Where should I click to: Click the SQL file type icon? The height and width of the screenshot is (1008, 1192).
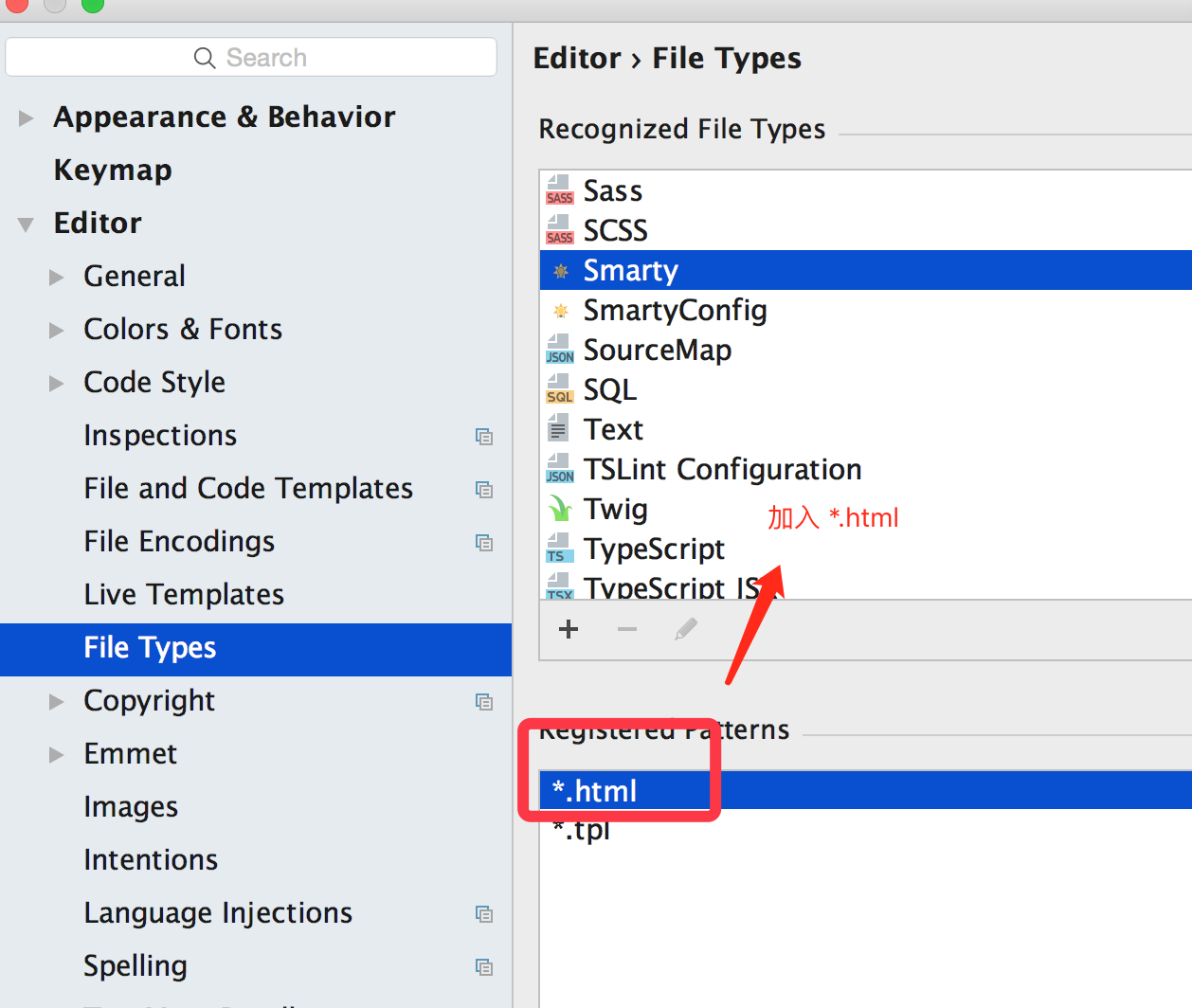(x=559, y=389)
